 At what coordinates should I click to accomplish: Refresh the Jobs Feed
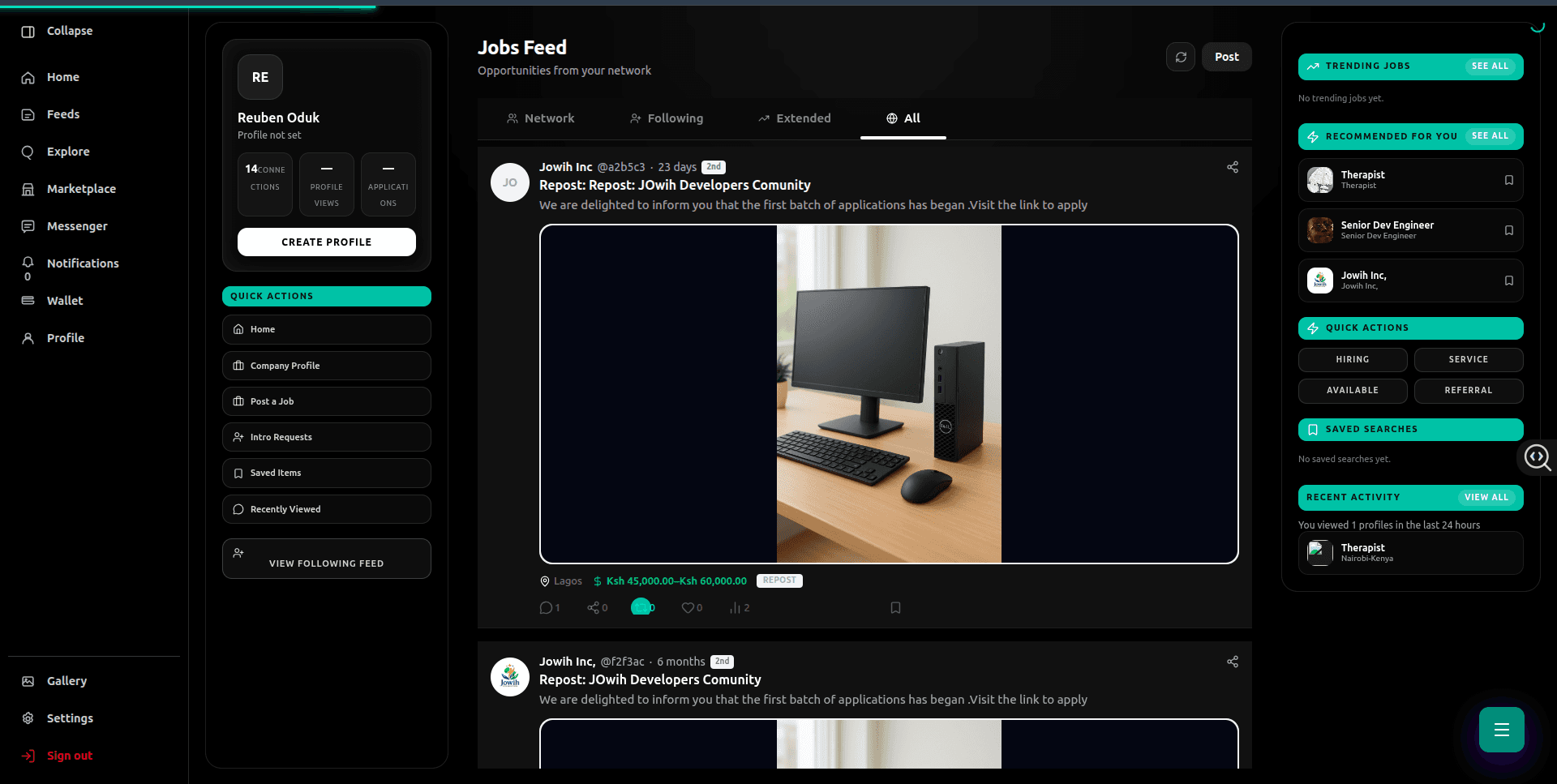pos(1181,57)
